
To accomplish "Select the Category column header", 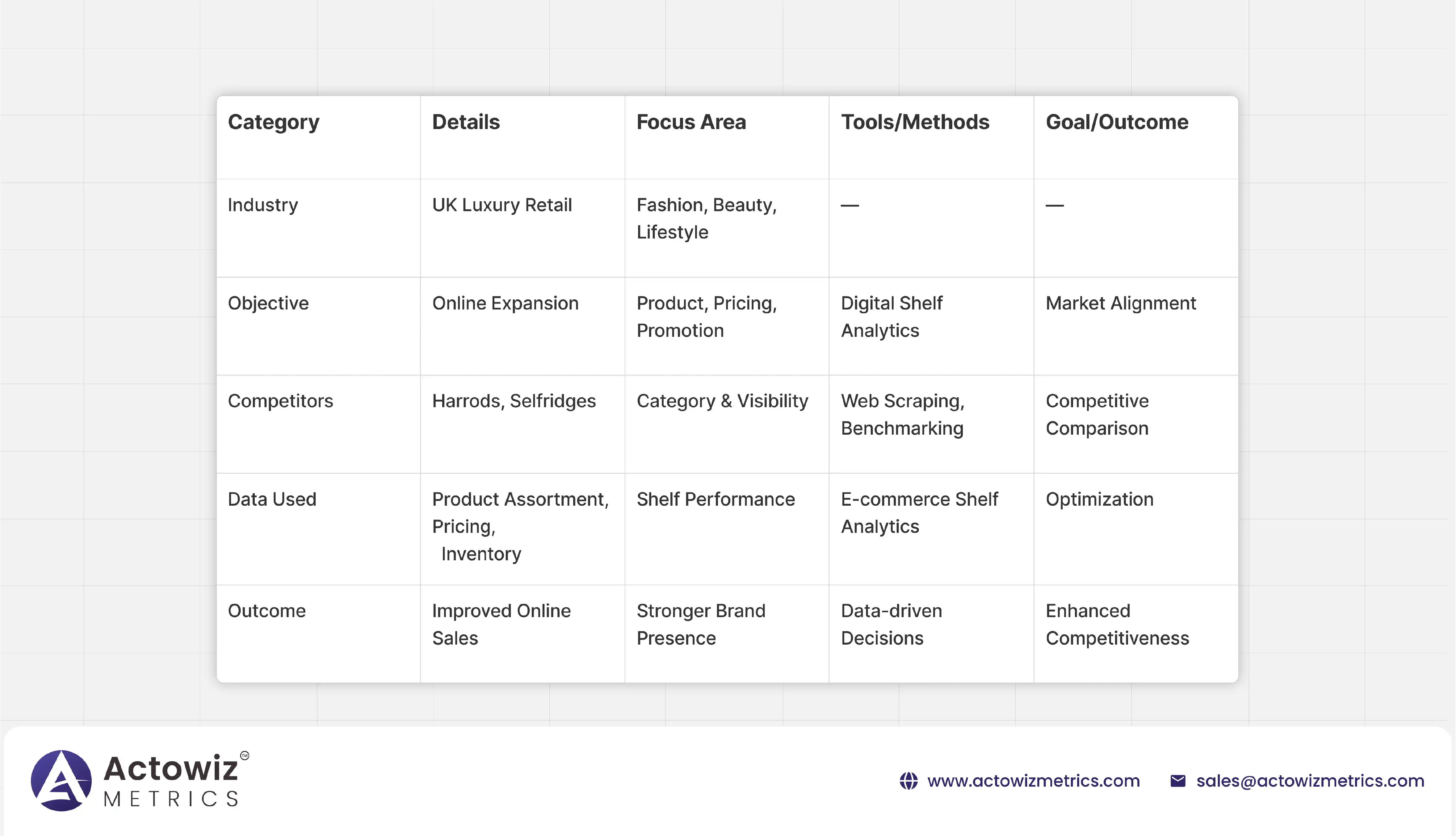I will coord(273,122).
